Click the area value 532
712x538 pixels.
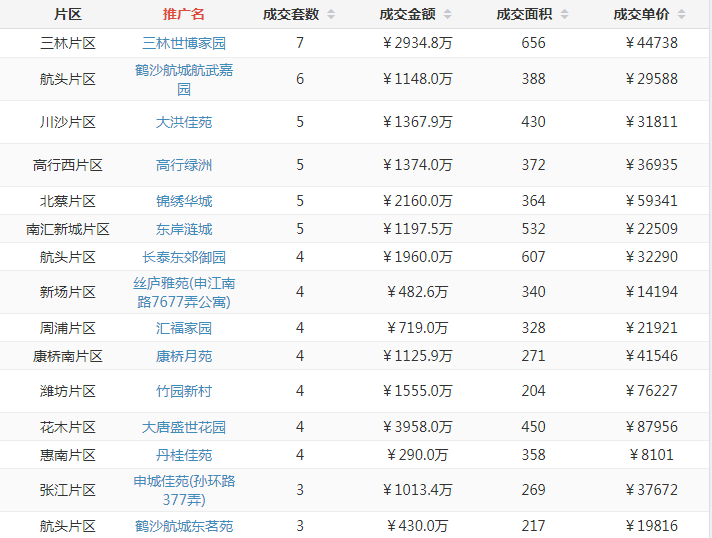click(x=534, y=229)
